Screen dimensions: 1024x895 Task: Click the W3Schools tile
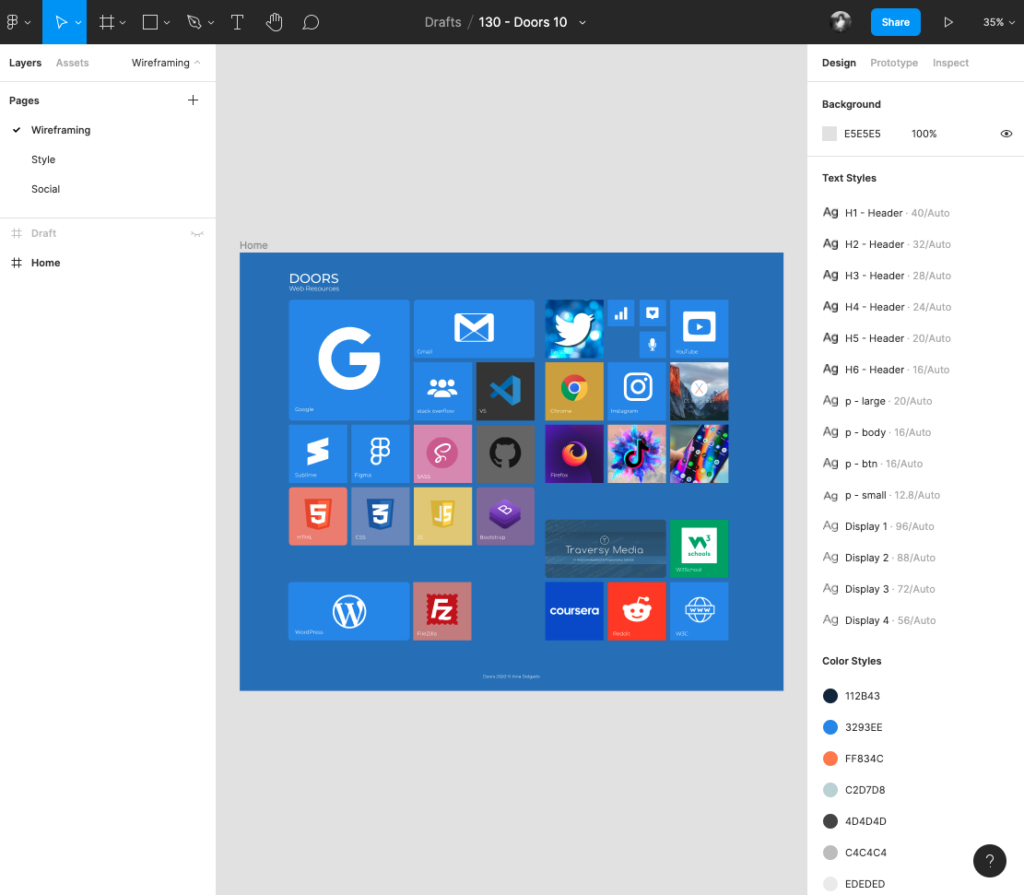tap(699, 549)
